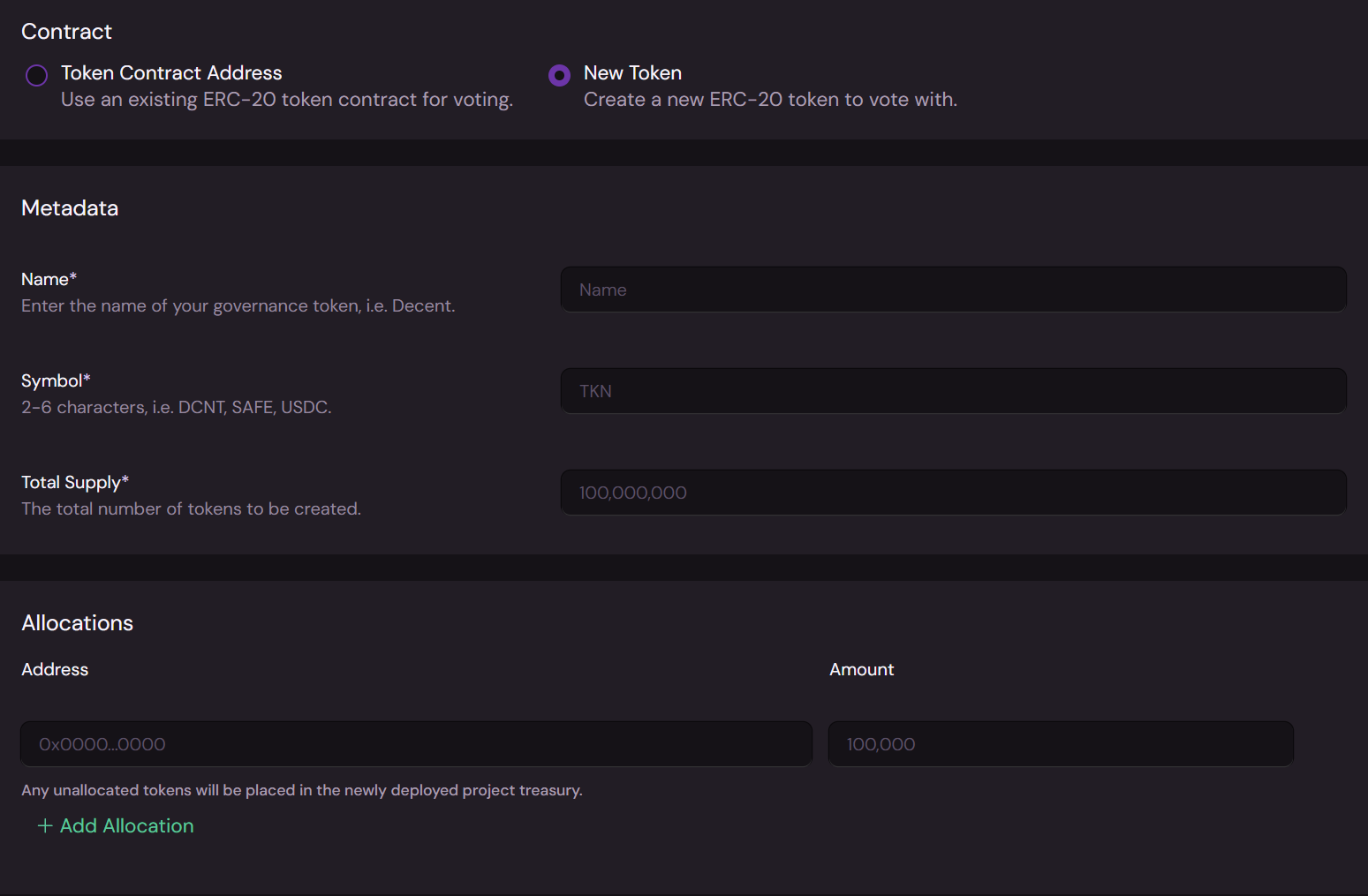Viewport: 1368px width, 896px height.
Task: Click the "New Token" option label
Action: click(x=632, y=73)
